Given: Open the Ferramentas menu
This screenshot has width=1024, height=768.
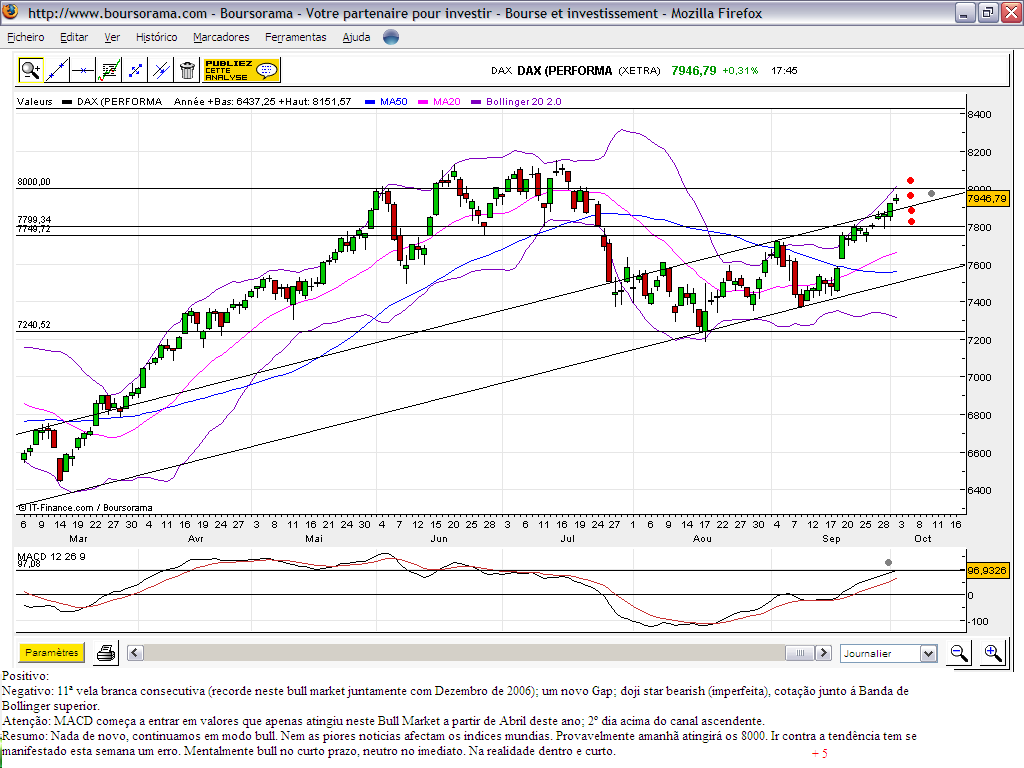Looking at the screenshot, I should pyautogui.click(x=296, y=37).
